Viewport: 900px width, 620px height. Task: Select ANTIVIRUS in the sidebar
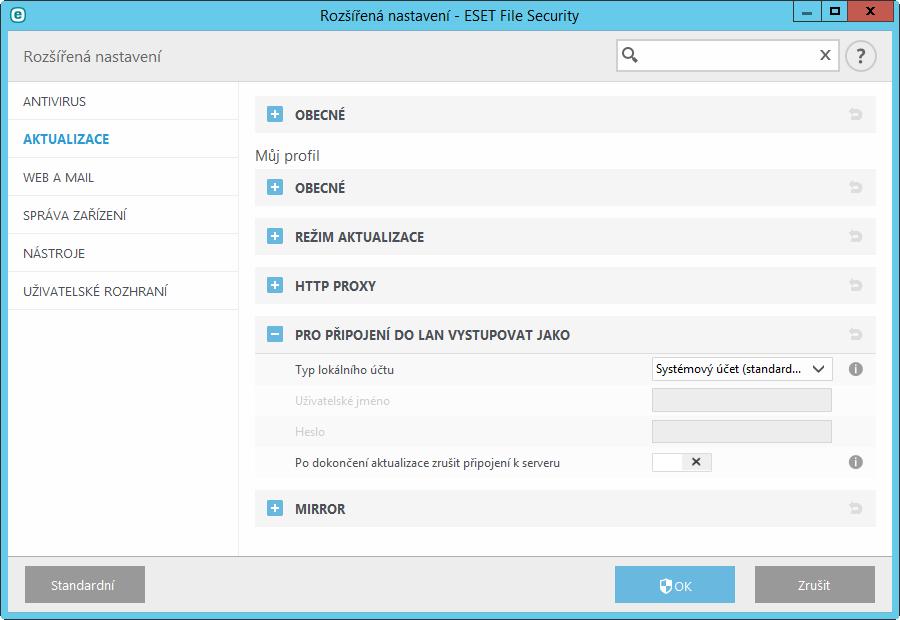123,101
